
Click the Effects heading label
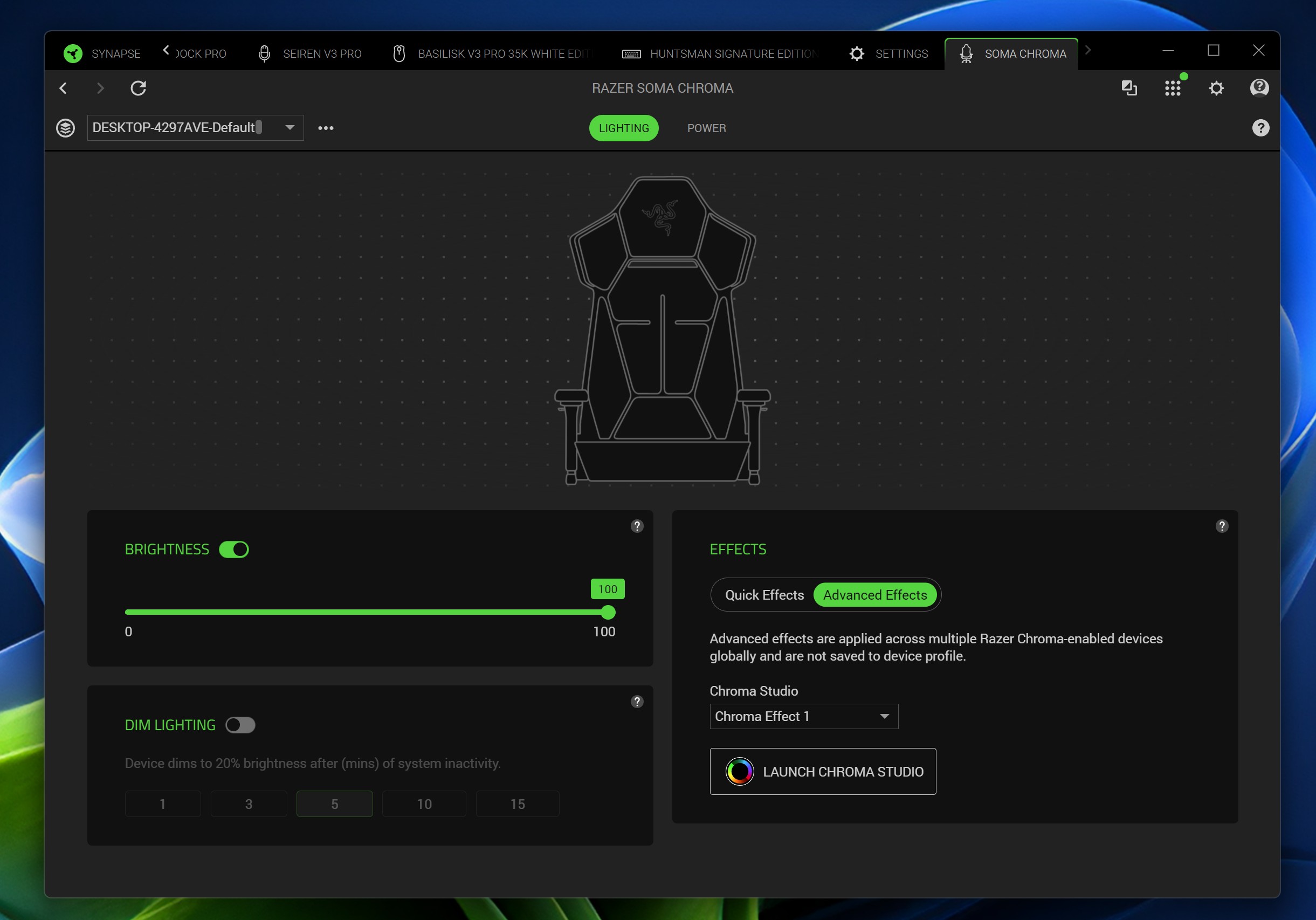[738, 549]
